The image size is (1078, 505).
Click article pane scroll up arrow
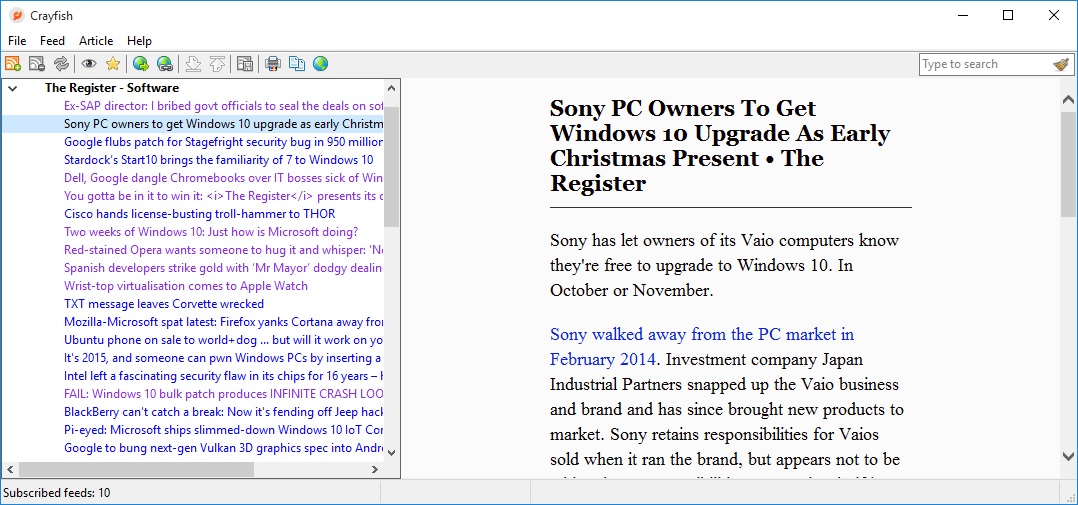coord(1068,100)
